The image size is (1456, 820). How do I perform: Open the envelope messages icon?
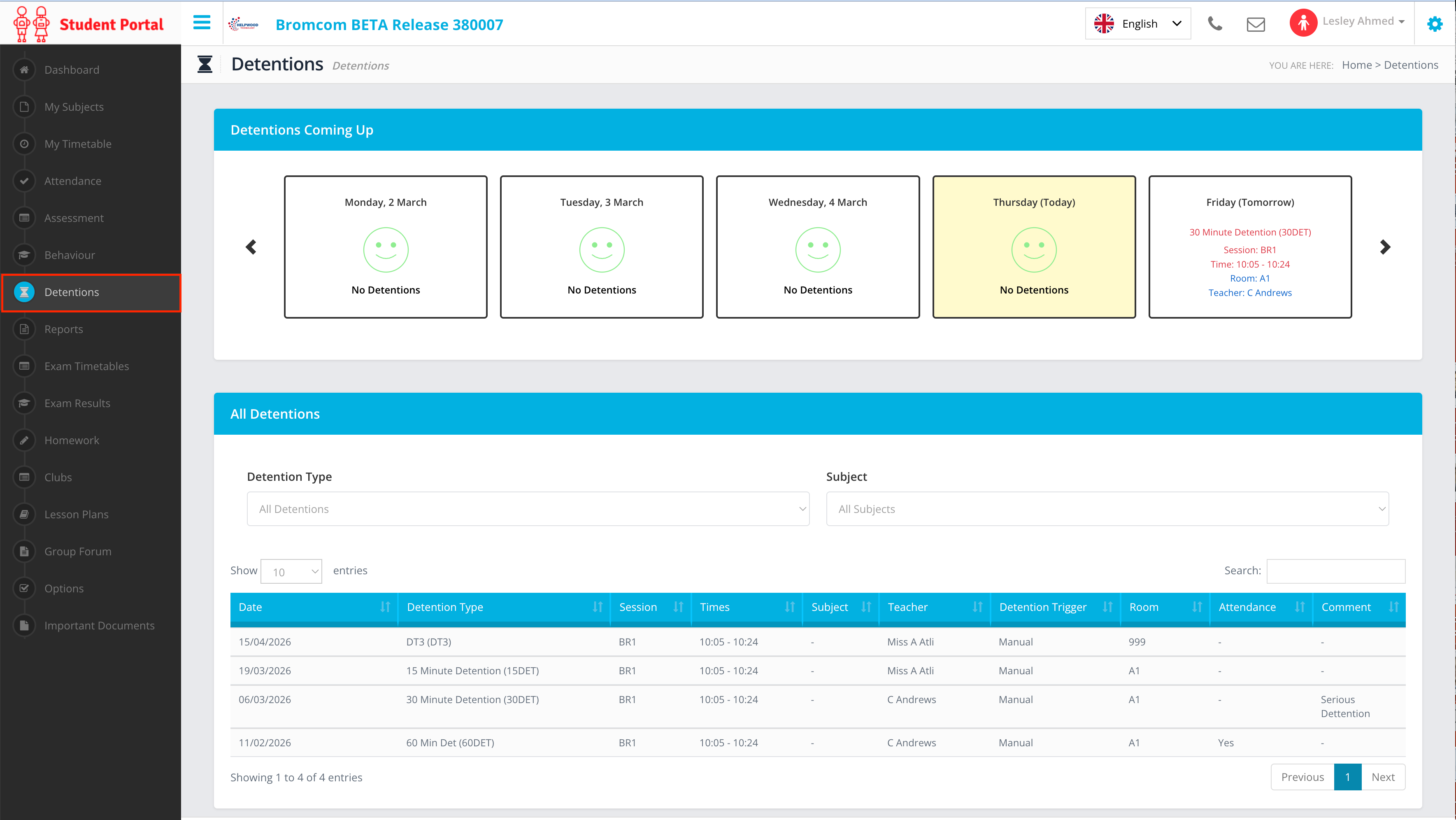click(1255, 24)
